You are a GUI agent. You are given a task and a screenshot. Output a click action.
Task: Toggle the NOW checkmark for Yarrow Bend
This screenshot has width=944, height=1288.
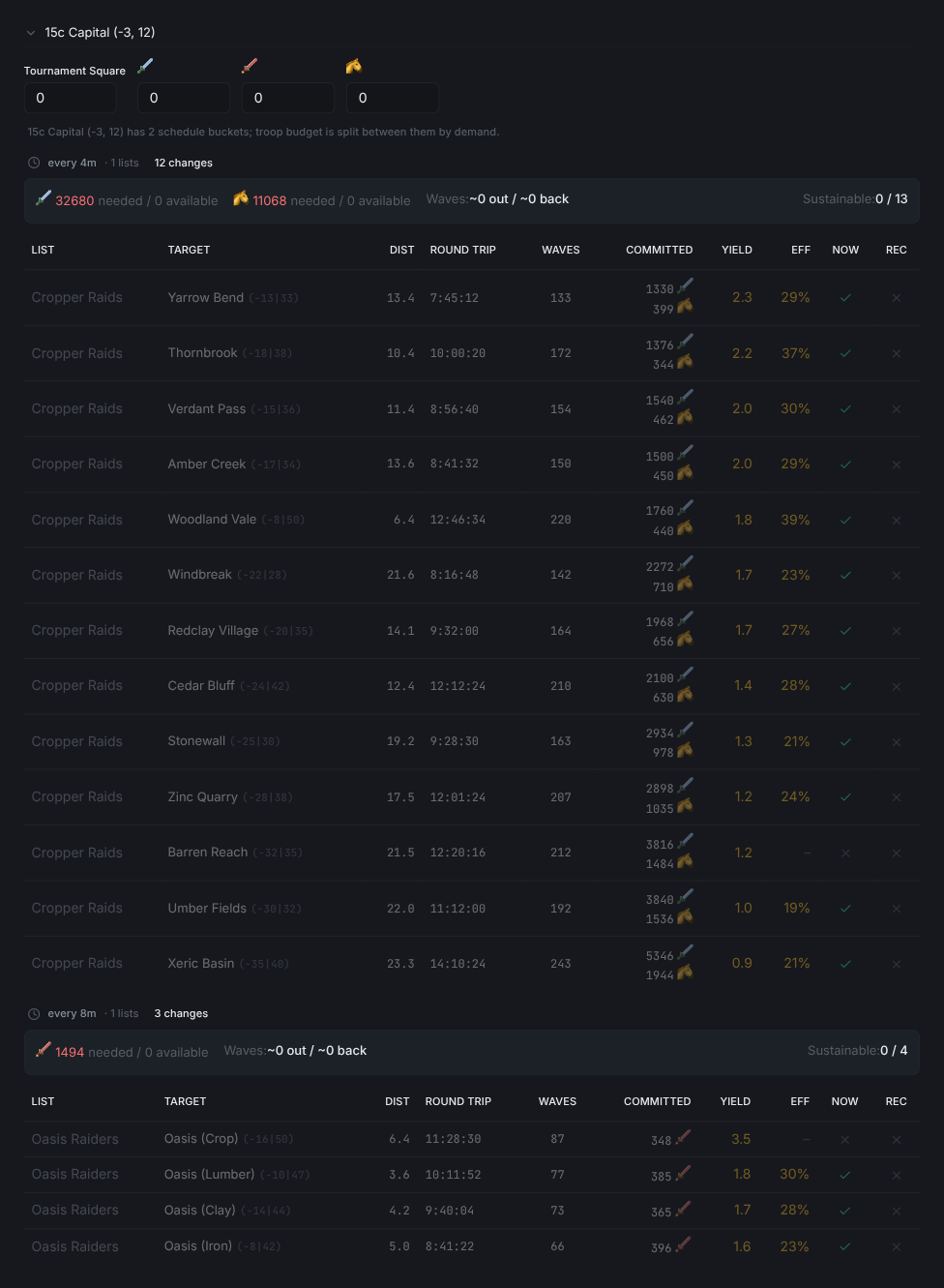point(845,298)
